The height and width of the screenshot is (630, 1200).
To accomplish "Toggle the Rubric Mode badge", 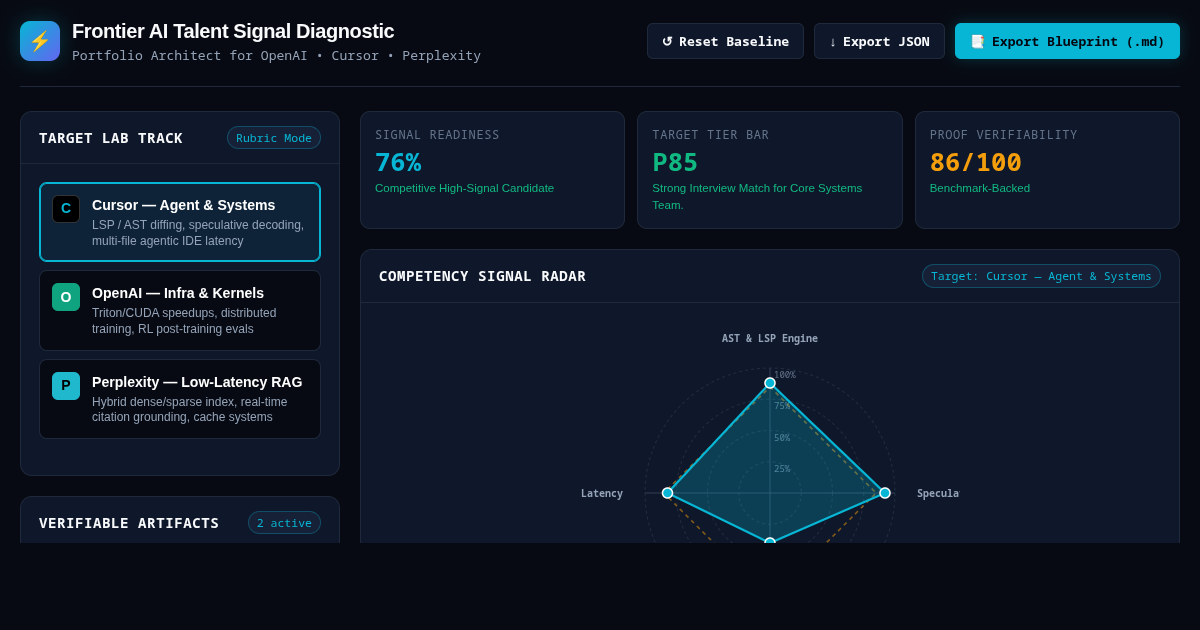I will click(x=274, y=138).
